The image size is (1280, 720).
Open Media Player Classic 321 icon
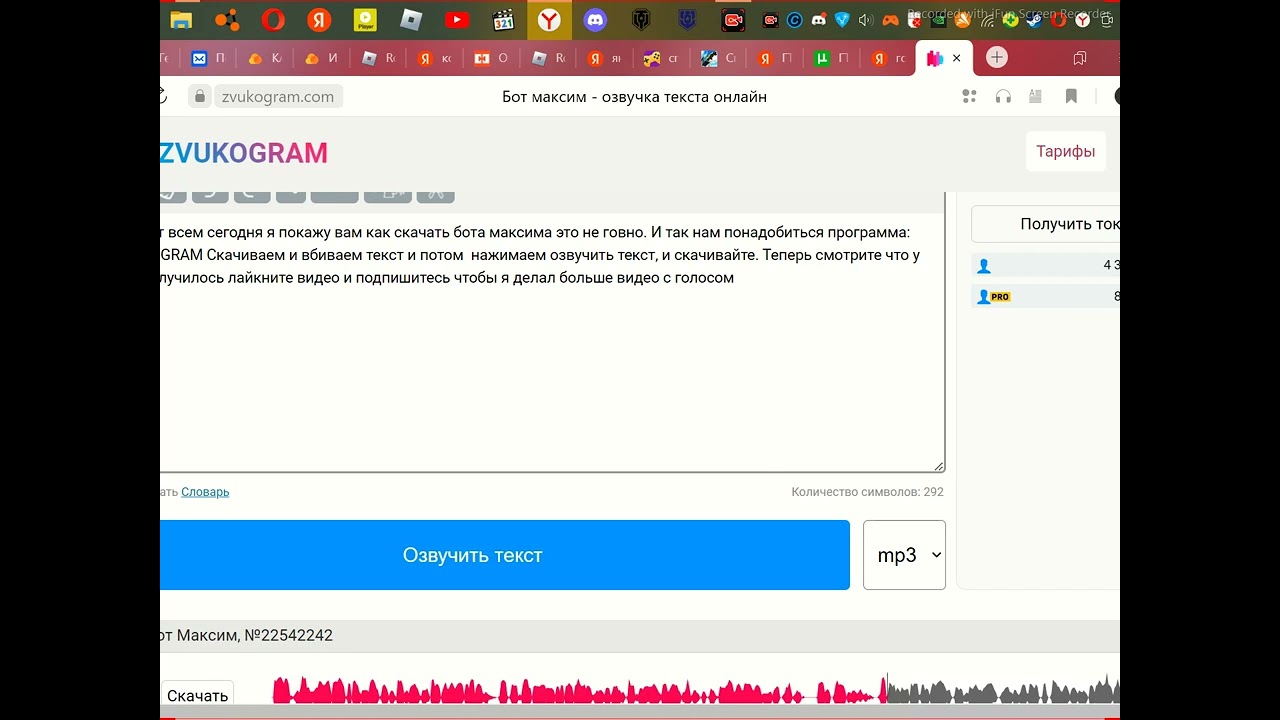[503, 19]
